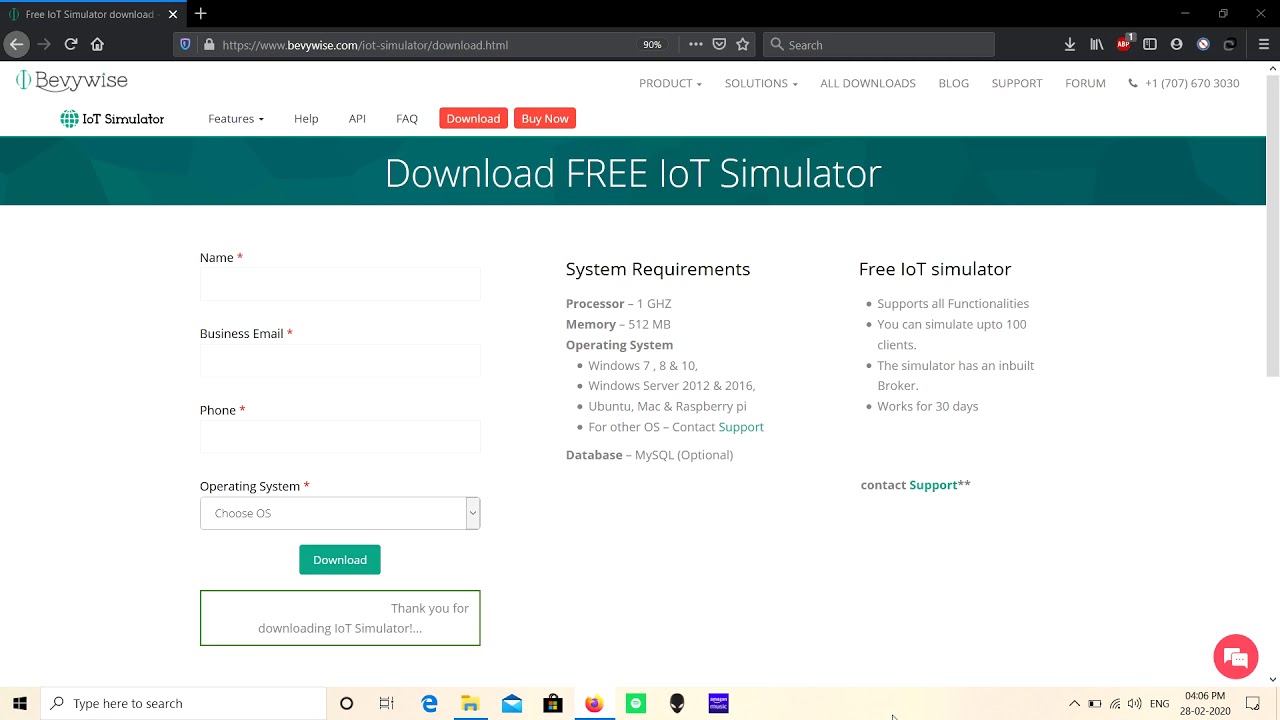Open the Firefox hamburger menu
Image resolution: width=1280 pixels, height=720 pixels.
tap(1264, 45)
